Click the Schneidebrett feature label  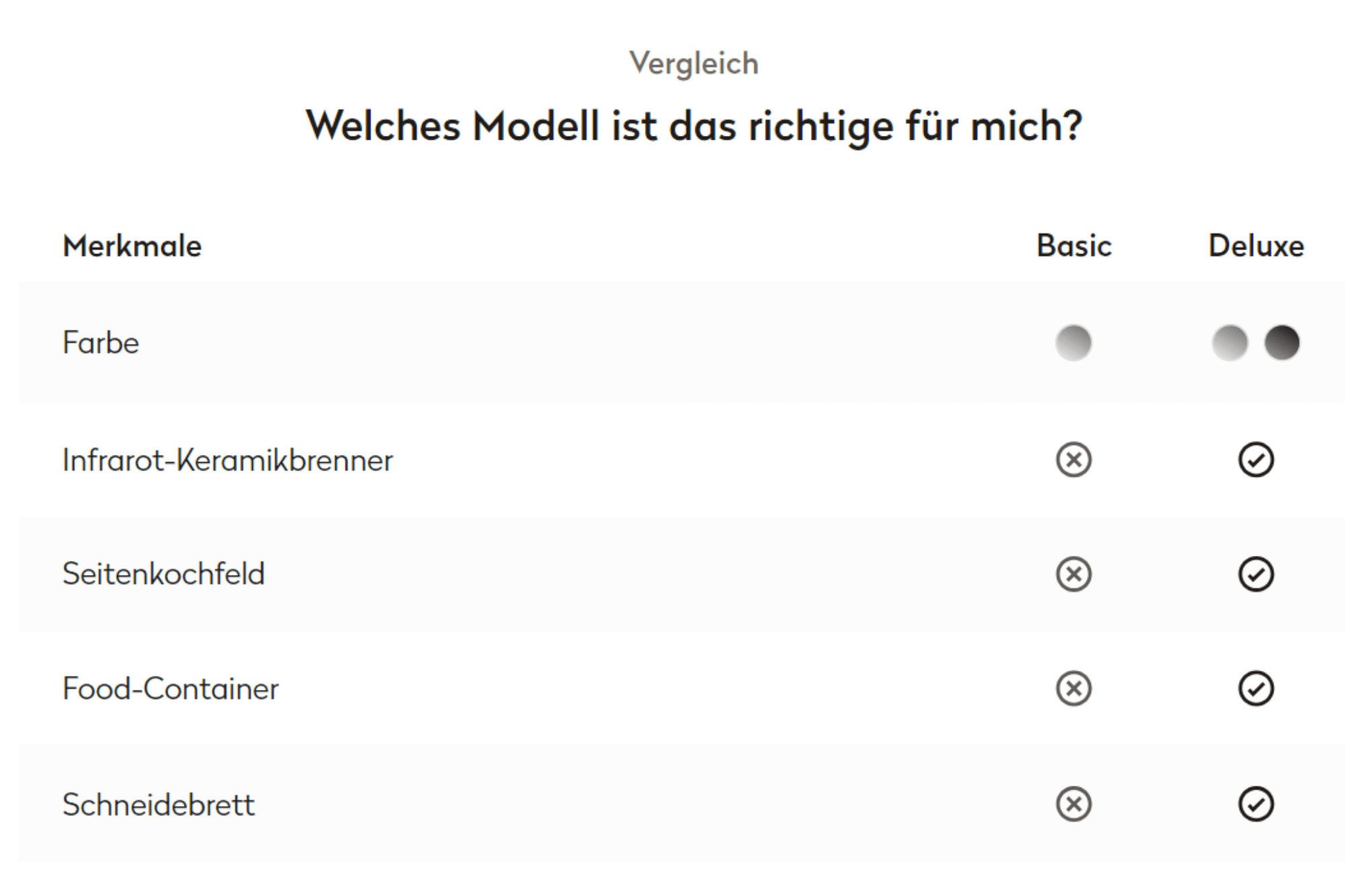click(159, 805)
